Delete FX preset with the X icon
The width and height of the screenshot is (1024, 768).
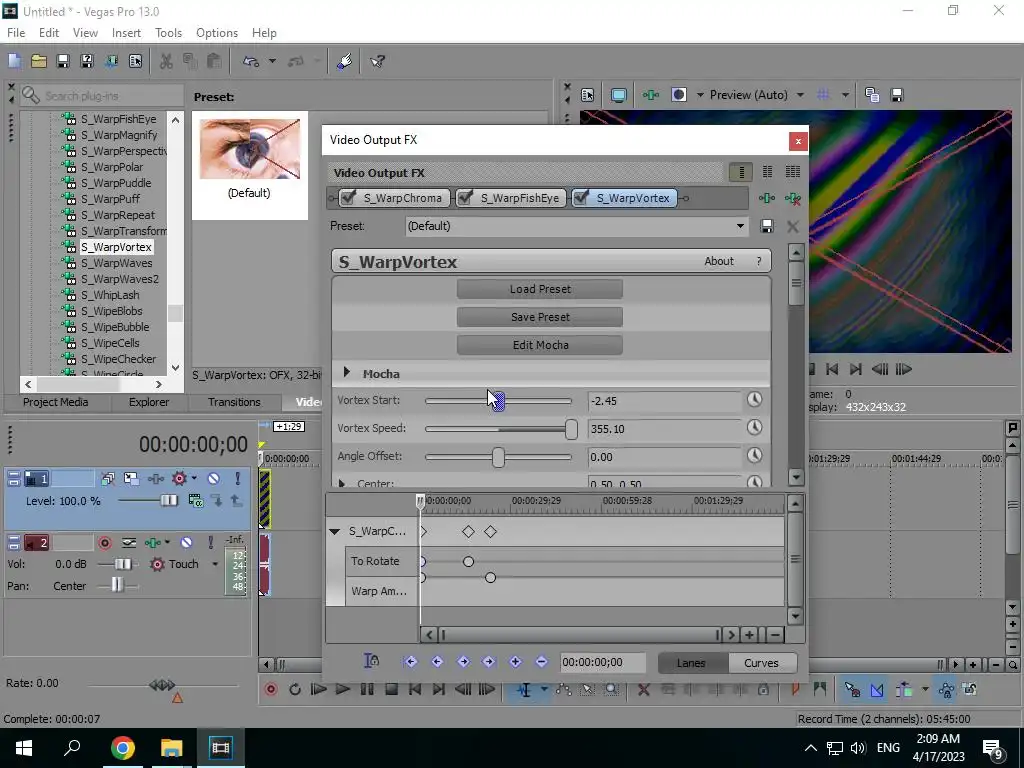793,226
